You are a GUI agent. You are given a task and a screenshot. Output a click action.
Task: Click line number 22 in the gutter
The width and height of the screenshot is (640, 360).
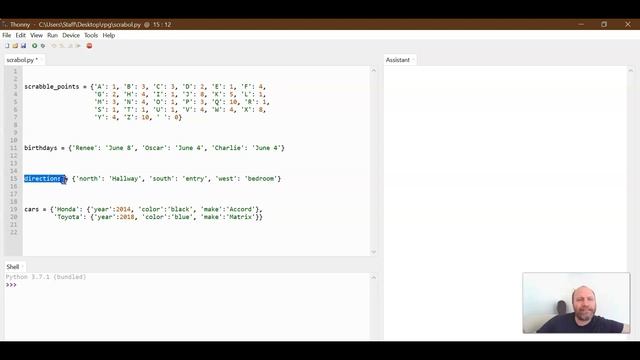tap(14, 233)
